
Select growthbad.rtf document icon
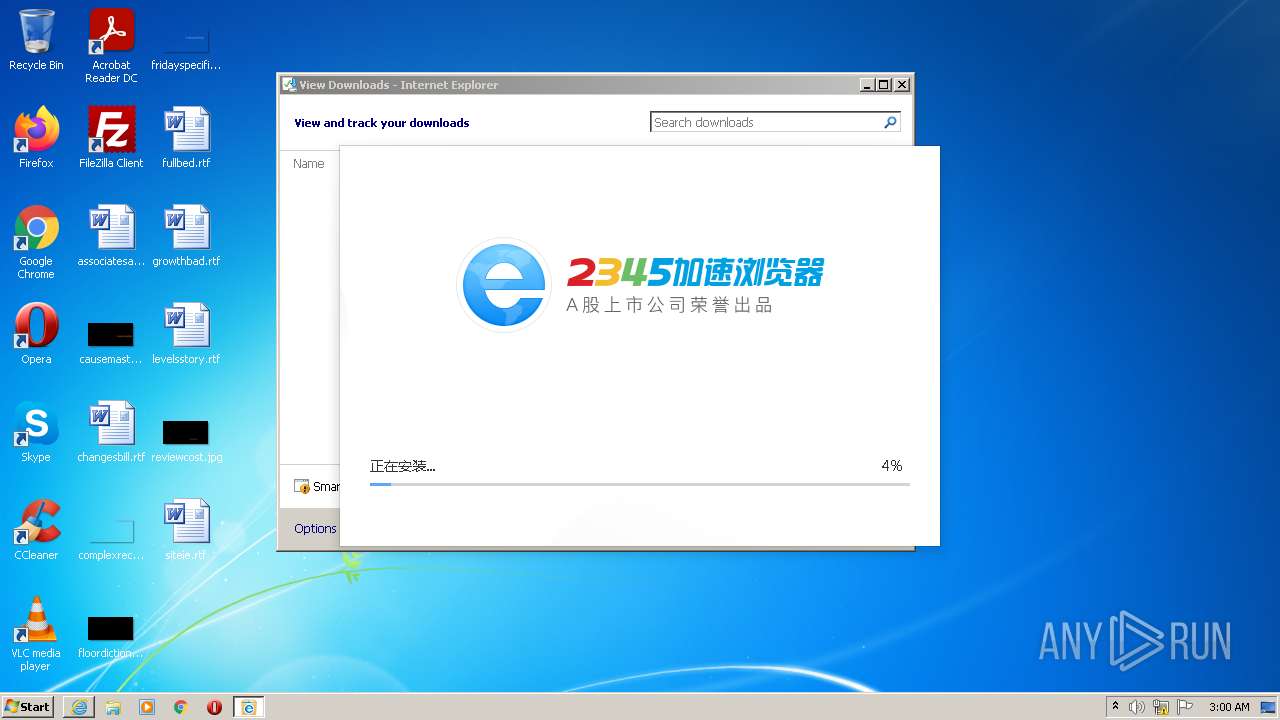[x=186, y=236]
